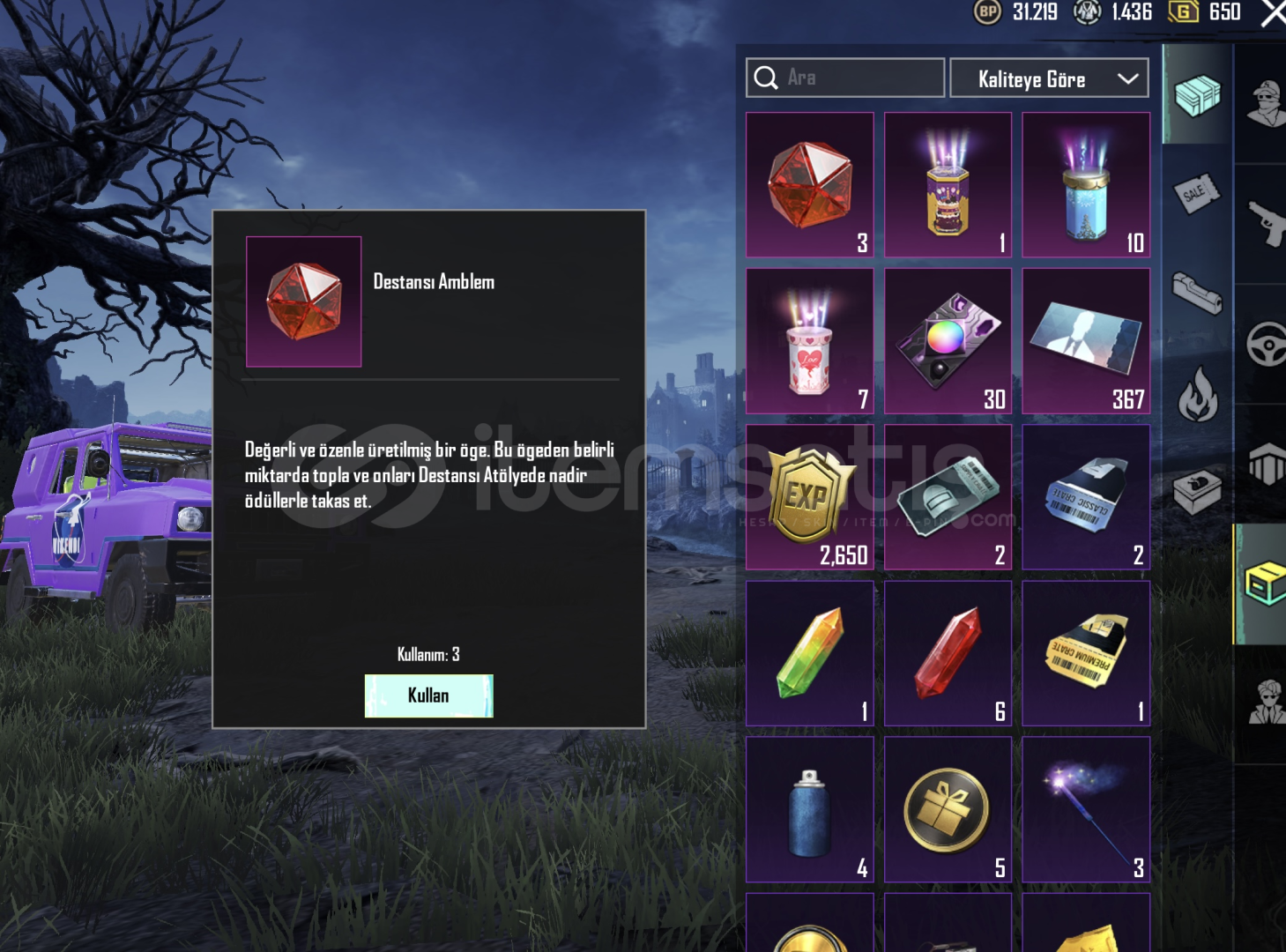Open the flame emblem category tab
The image size is (1286, 952).
pos(1197,394)
